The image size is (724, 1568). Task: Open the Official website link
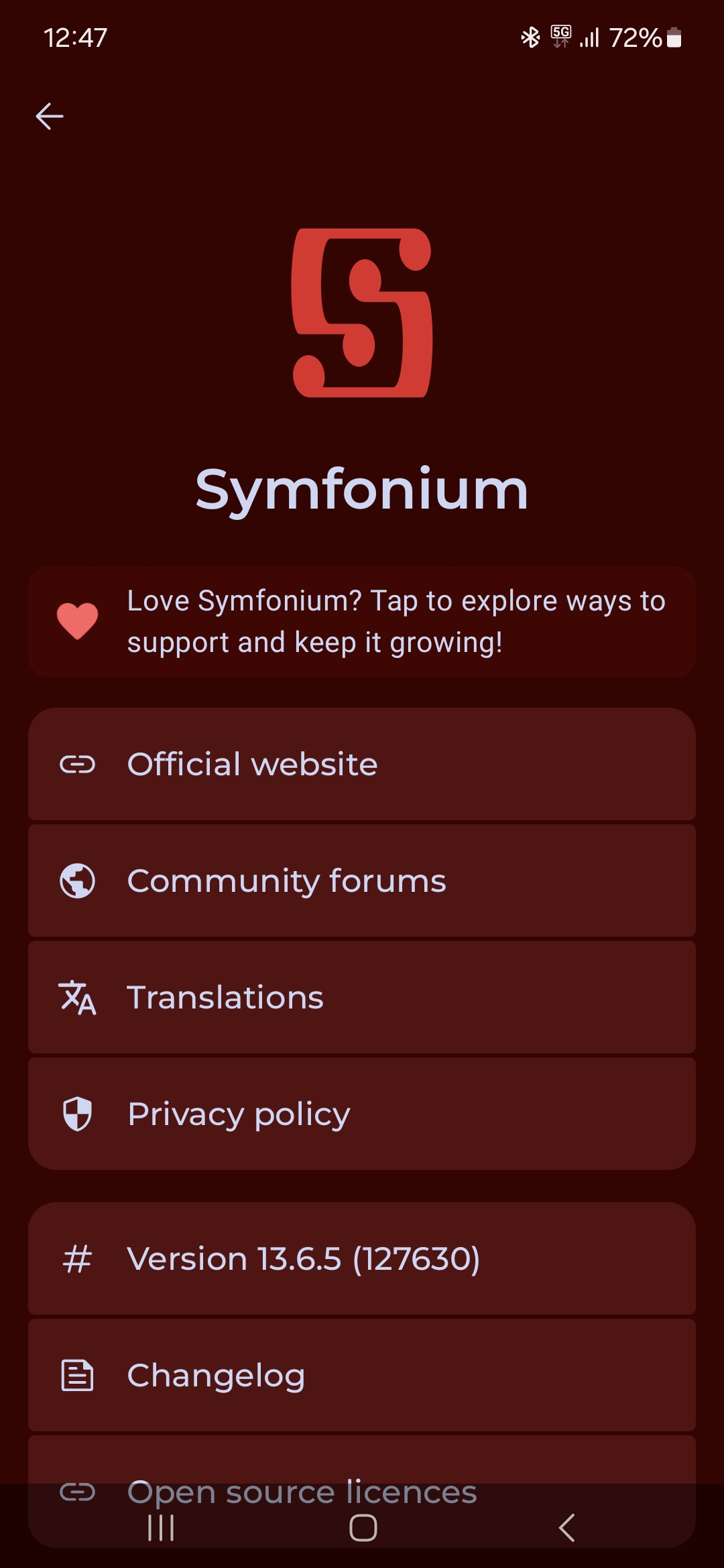(x=362, y=765)
